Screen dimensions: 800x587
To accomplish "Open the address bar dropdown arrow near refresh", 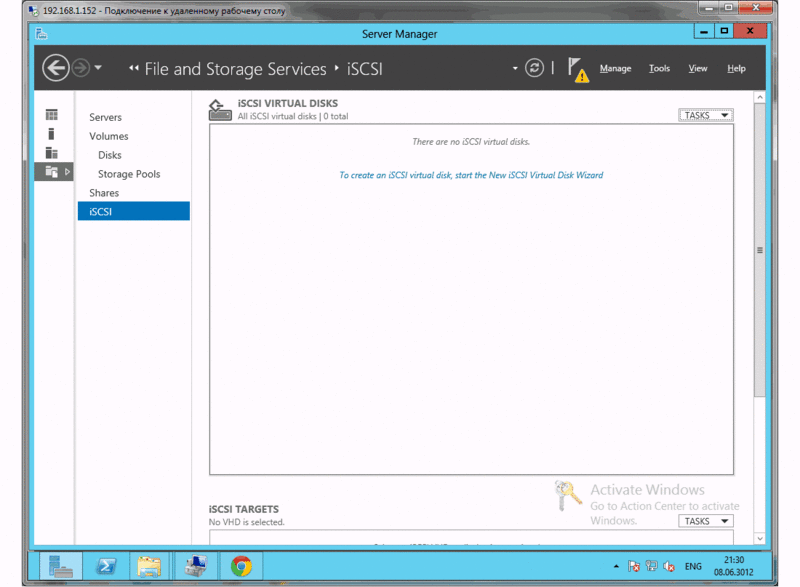I will pos(515,68).
